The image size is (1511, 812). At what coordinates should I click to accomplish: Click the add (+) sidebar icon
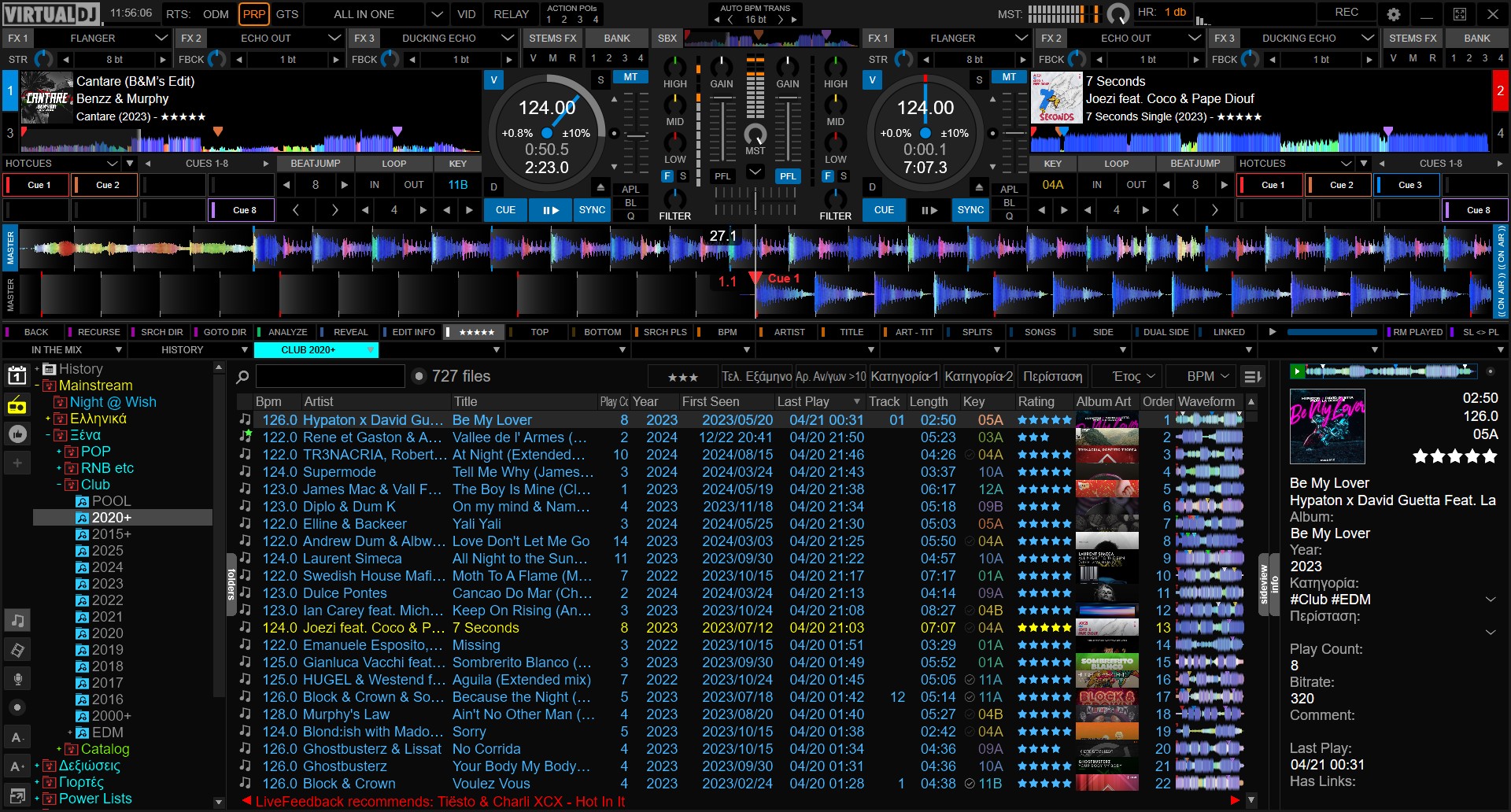click(17, 463)
